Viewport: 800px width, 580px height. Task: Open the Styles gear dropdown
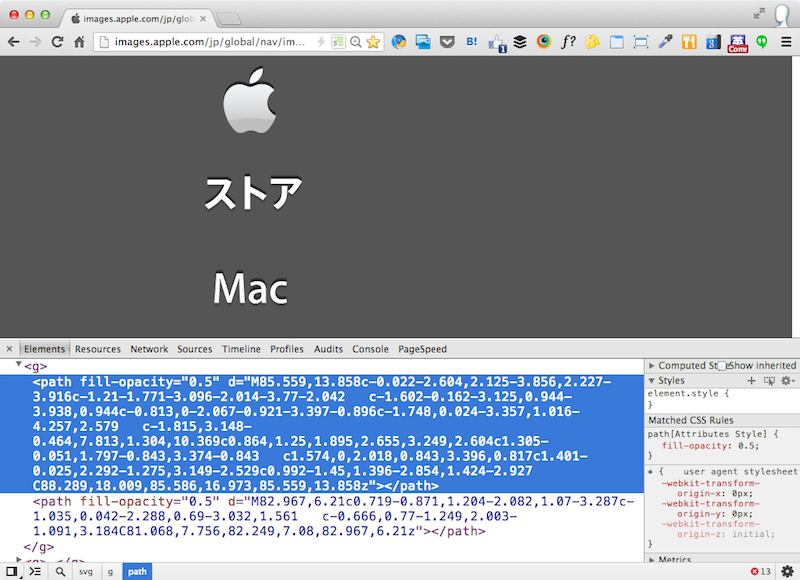pyautogui.click(x=788, y=381)
